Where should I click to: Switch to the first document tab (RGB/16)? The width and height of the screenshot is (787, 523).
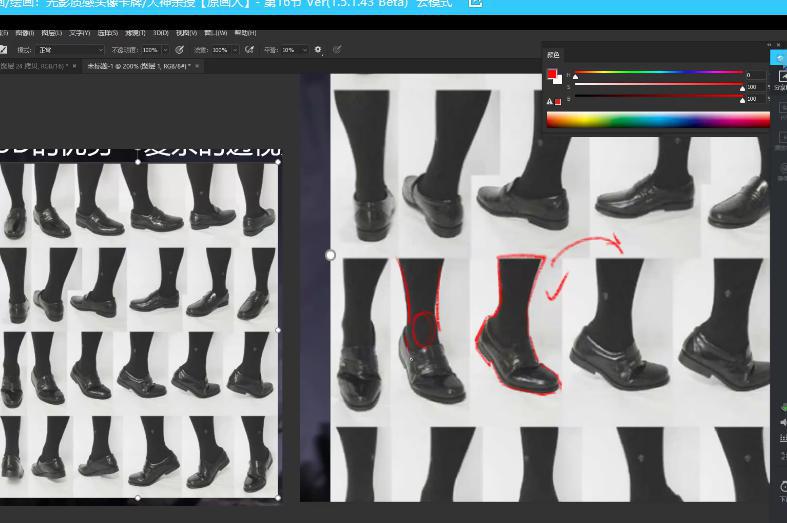pyautogui.click(x=34, y=66)
